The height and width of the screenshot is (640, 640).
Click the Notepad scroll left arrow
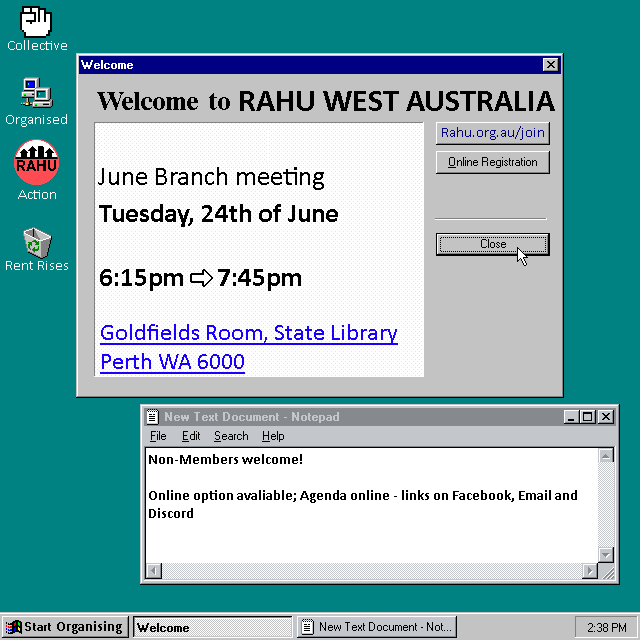[x=154, y=571]
